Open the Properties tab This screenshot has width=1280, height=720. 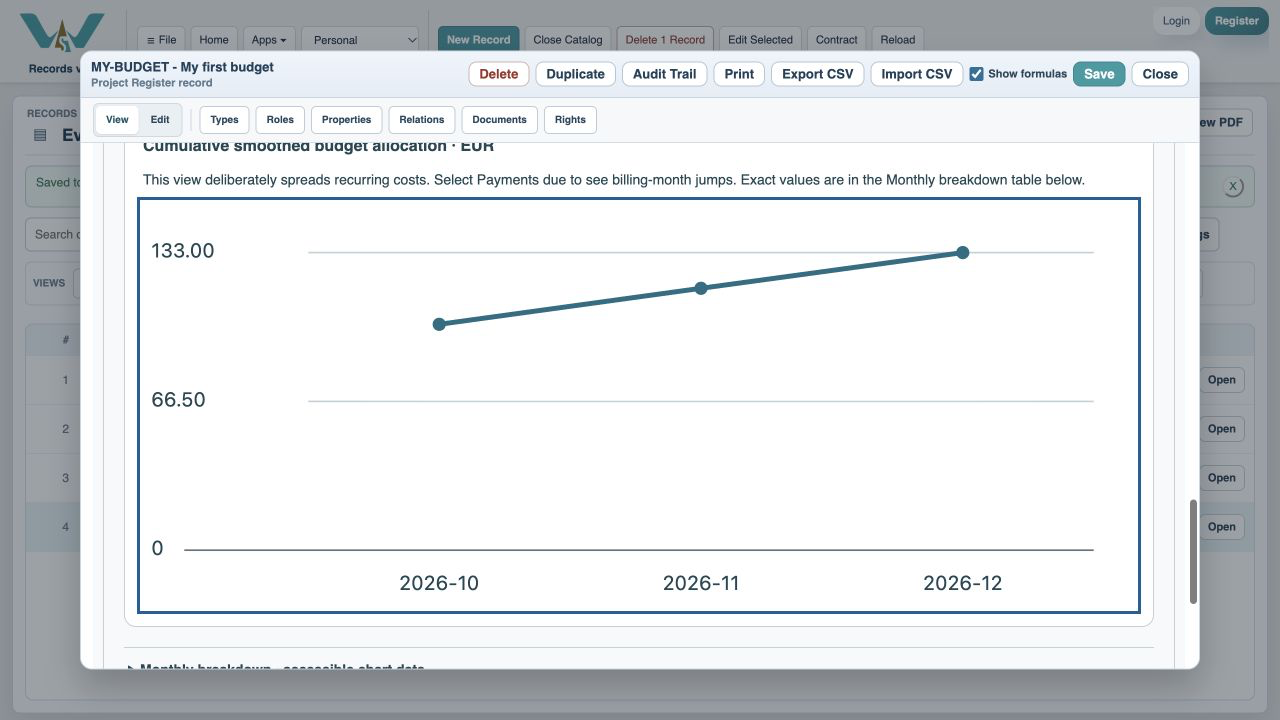tap(347, 120)
